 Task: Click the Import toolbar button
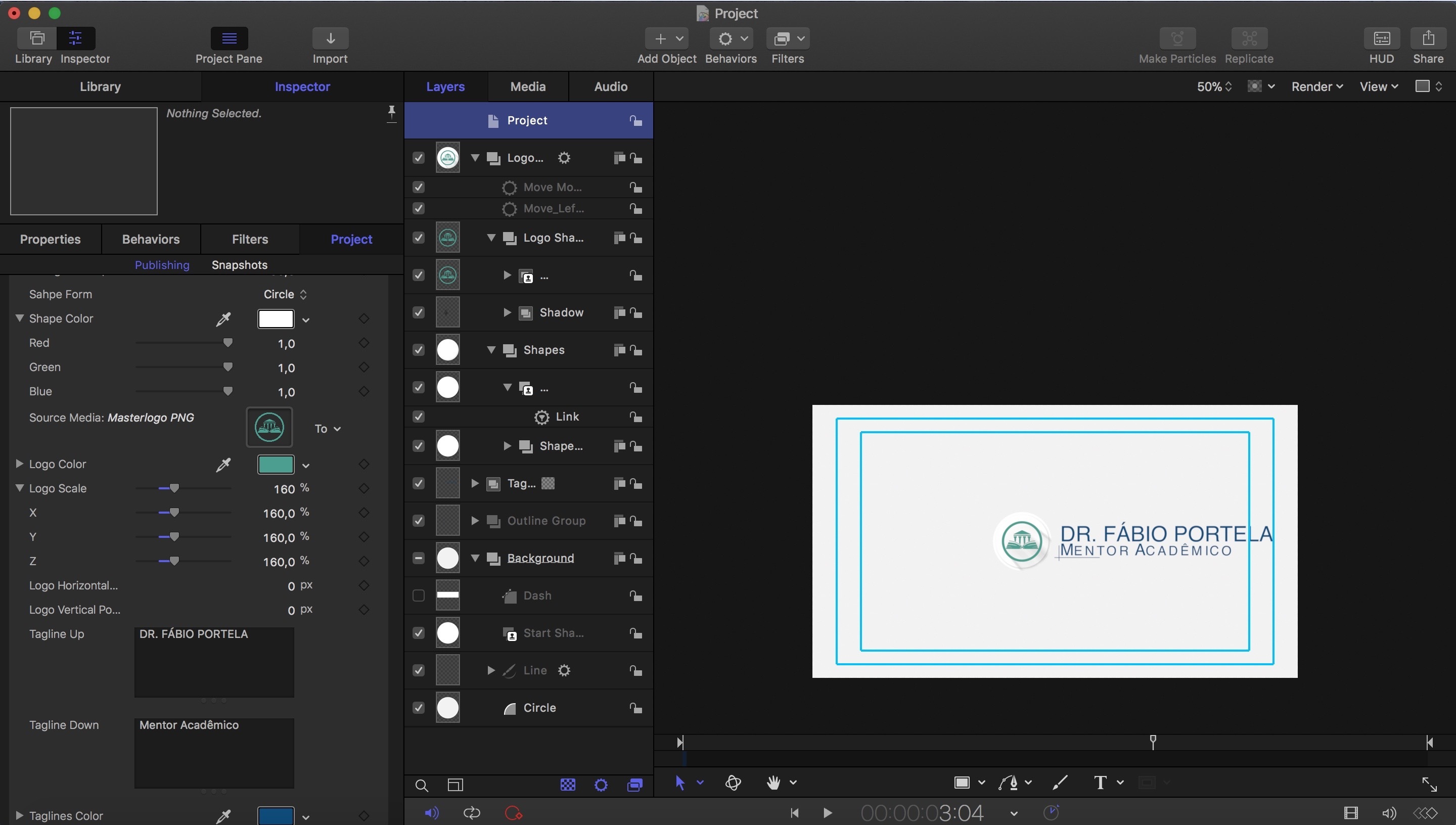pyautogui.click(x=330, y=39)
